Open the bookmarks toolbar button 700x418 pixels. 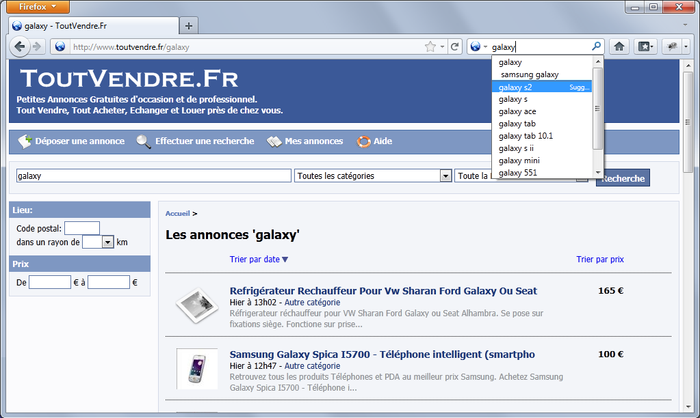click(x=646, y=46)
